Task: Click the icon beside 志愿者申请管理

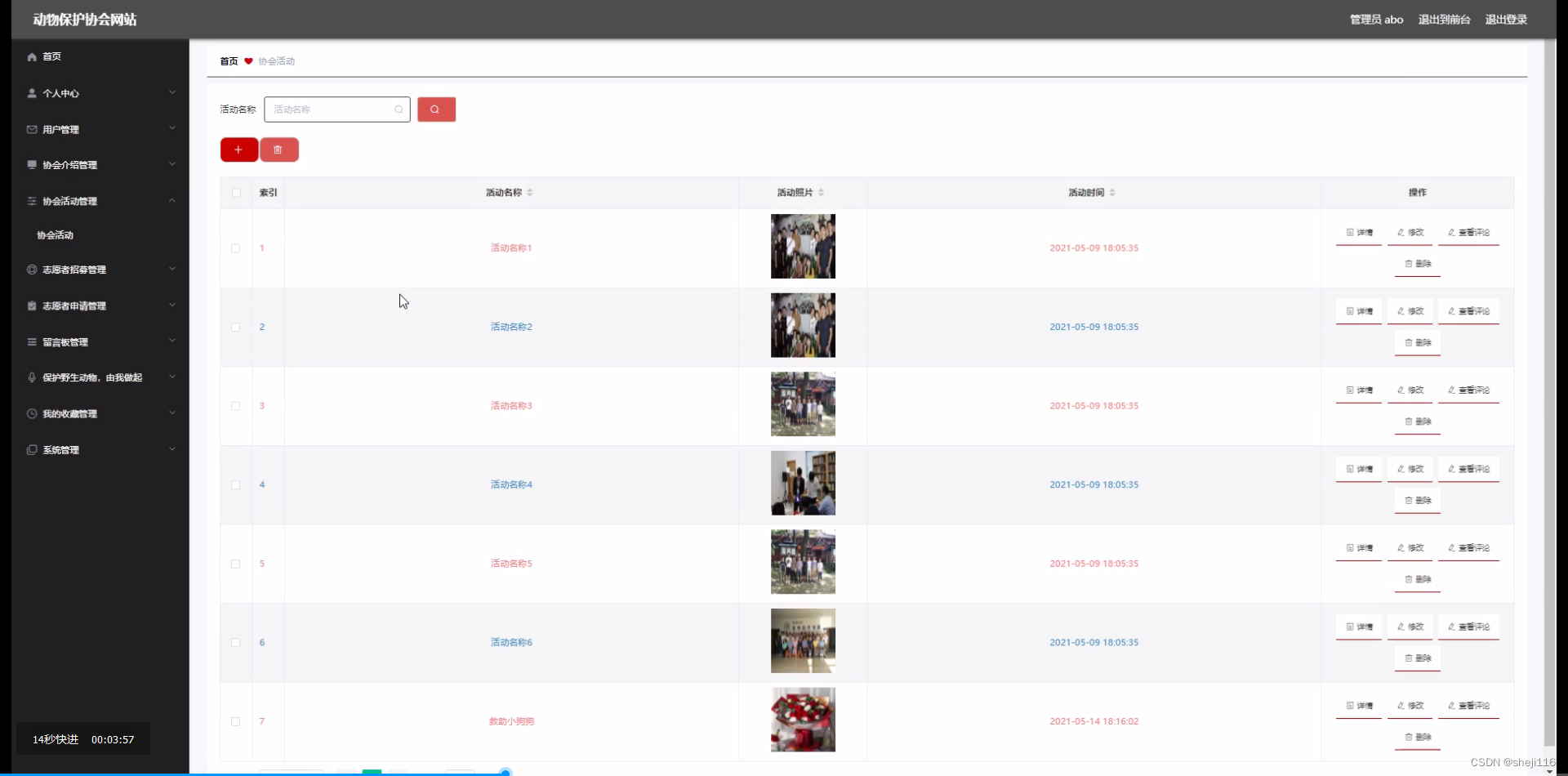Action: click(x=32, y=305)
